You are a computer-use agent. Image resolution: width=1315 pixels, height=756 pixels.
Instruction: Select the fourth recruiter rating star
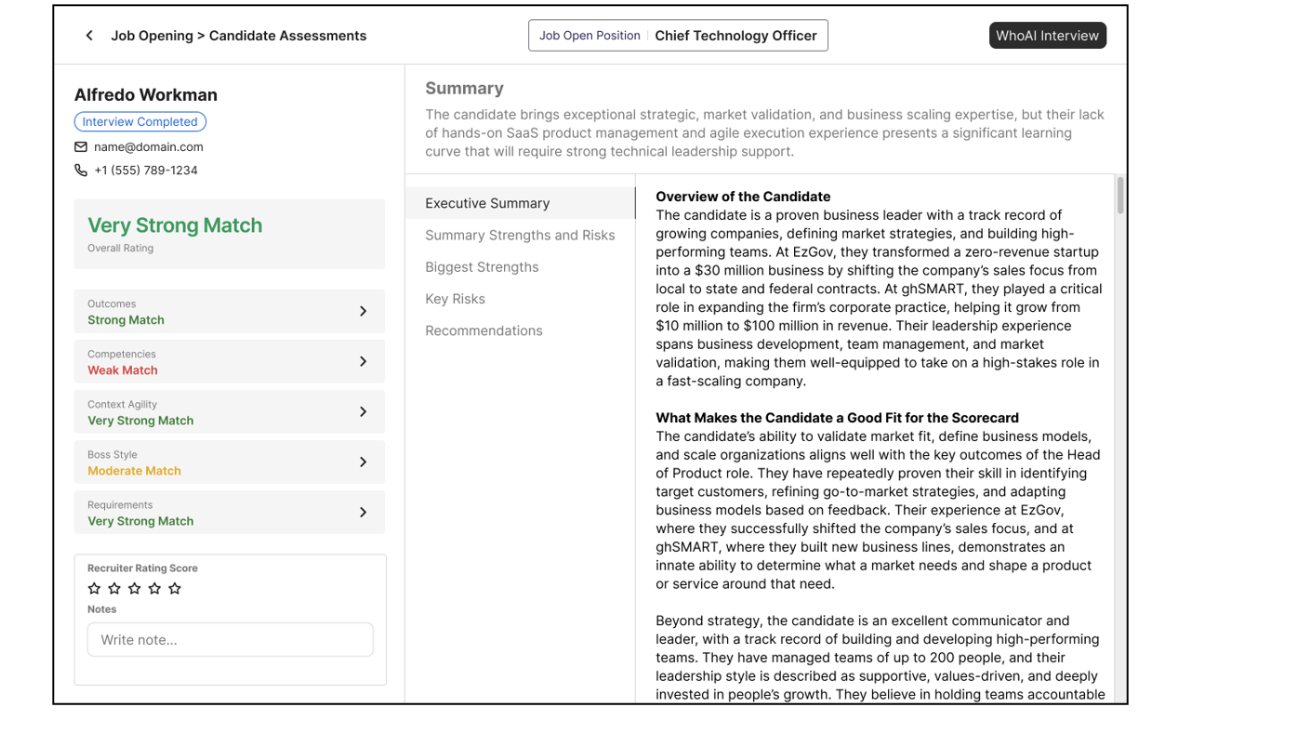[154, 589]
